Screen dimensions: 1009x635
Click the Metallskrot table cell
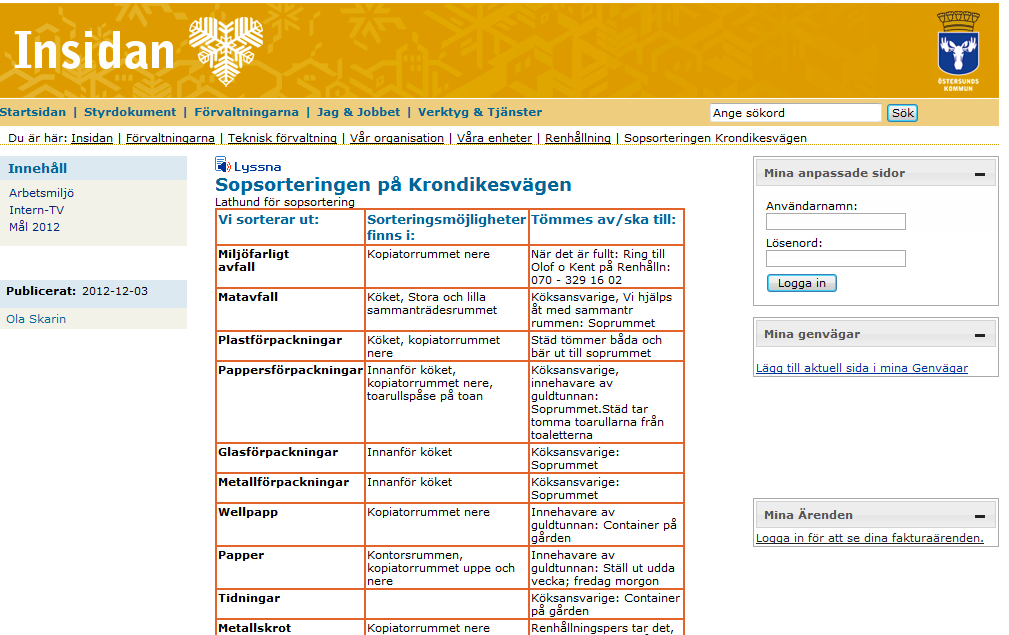pyautogui.click(x=291, y=628)
